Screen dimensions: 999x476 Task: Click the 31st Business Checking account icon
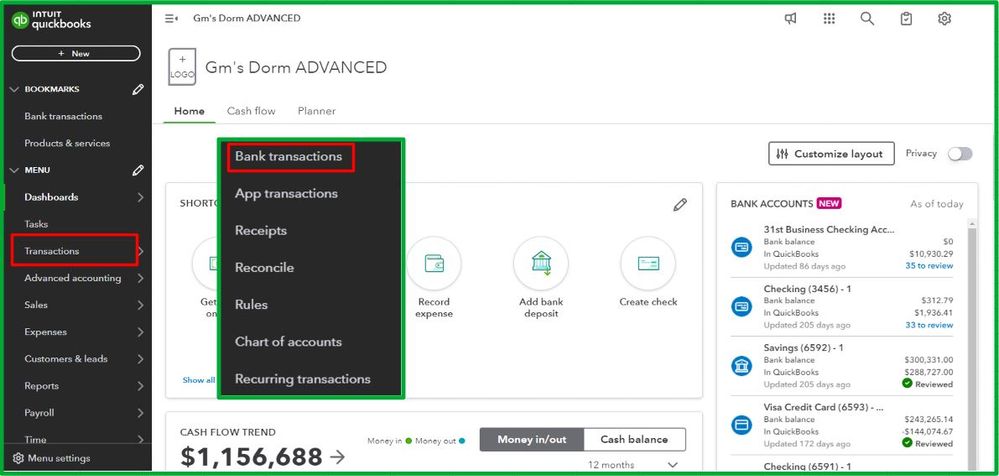742,247
